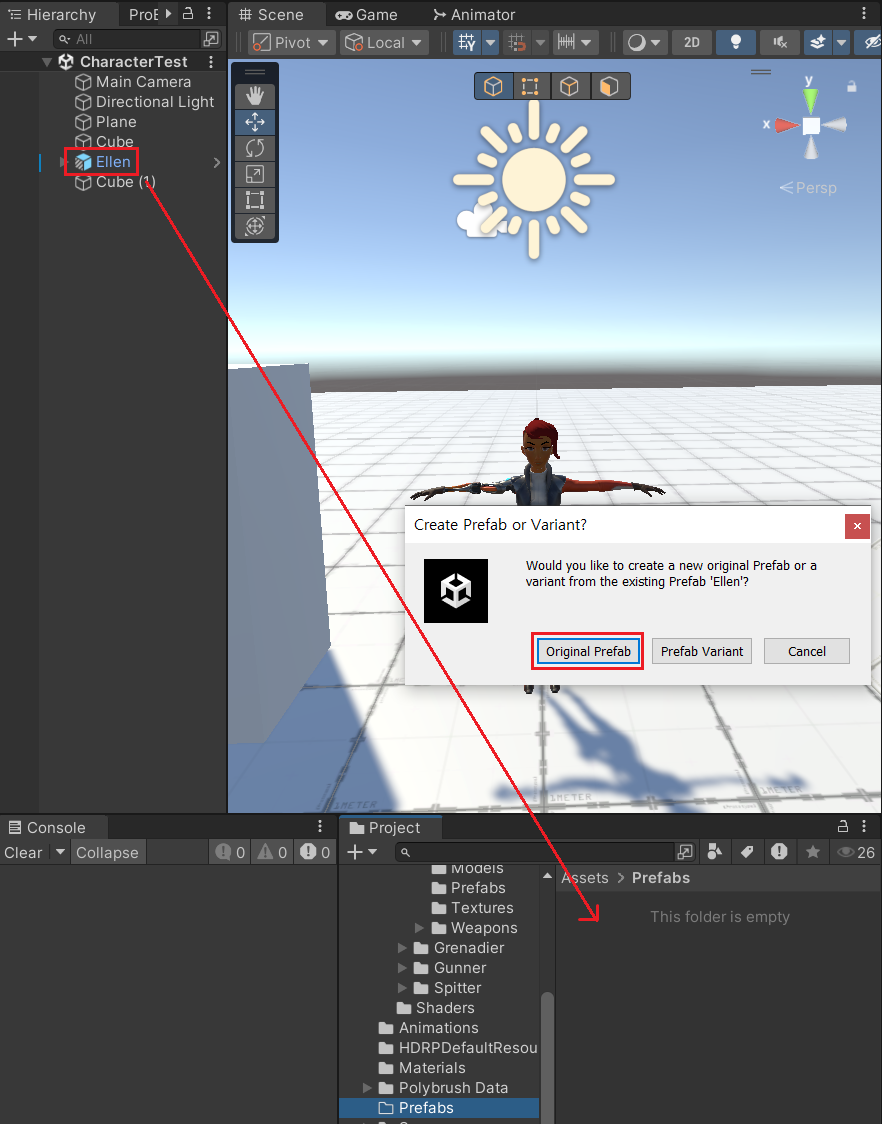Screen dimensions: 882x1124
Task: Toggle scene audio mute
Action: 779,43
